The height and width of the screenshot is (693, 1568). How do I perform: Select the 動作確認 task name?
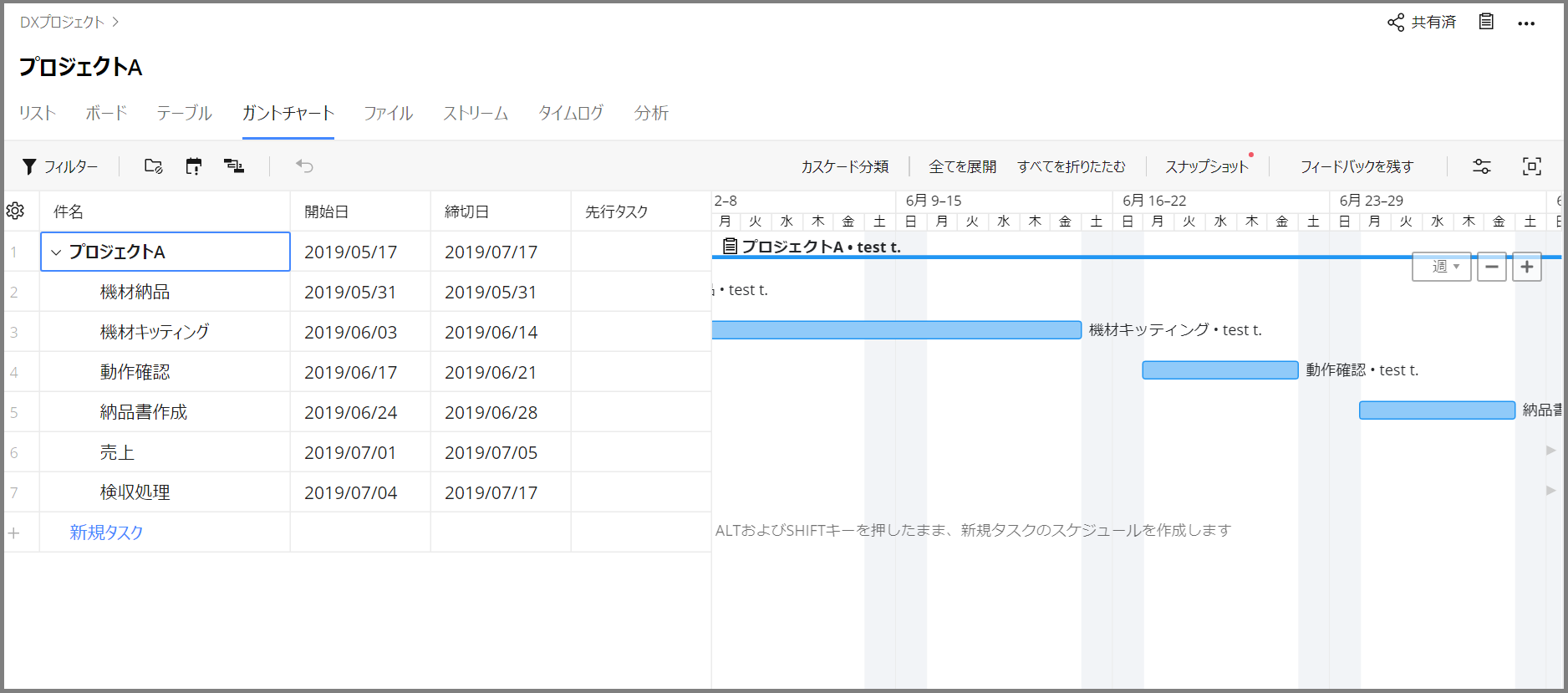point(135,372)
